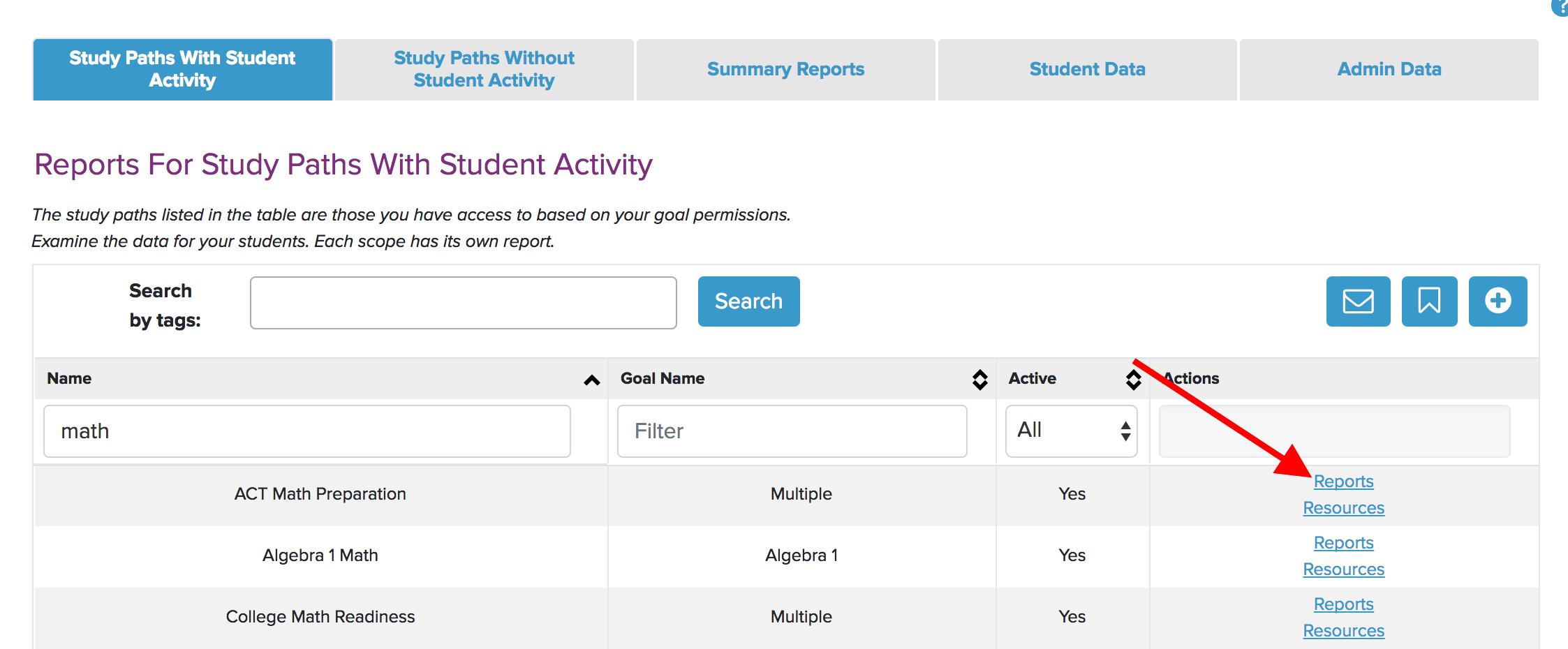
Task: Open Resources for Algebra 1 Math
Action: tap(1343, 569)
